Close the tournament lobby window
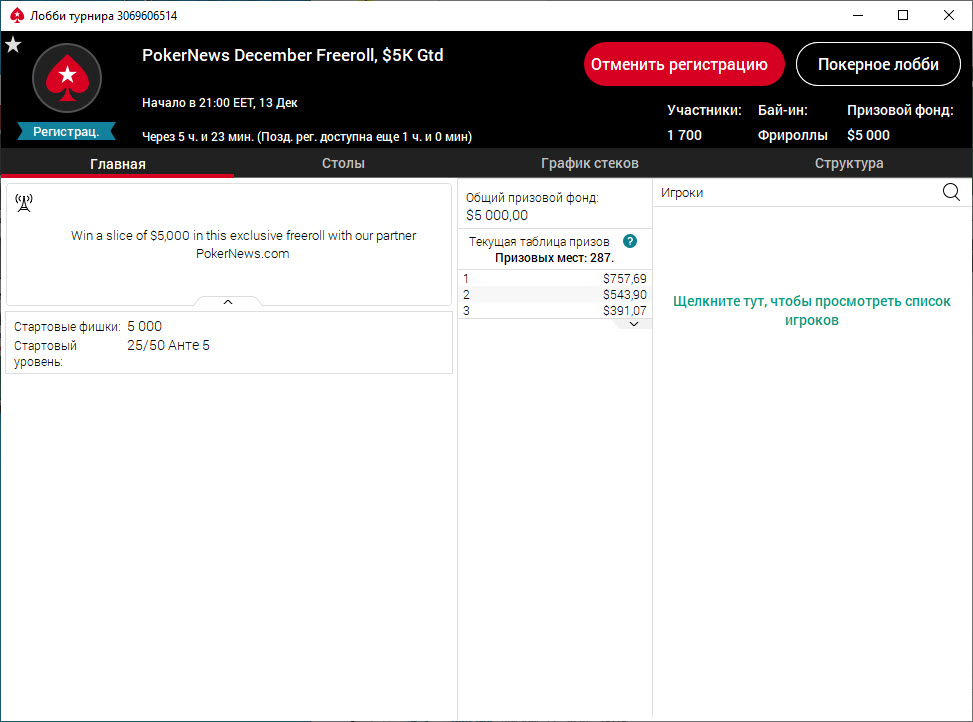The height and width of the screenshot is (722, 973). [x=949, y=16]
